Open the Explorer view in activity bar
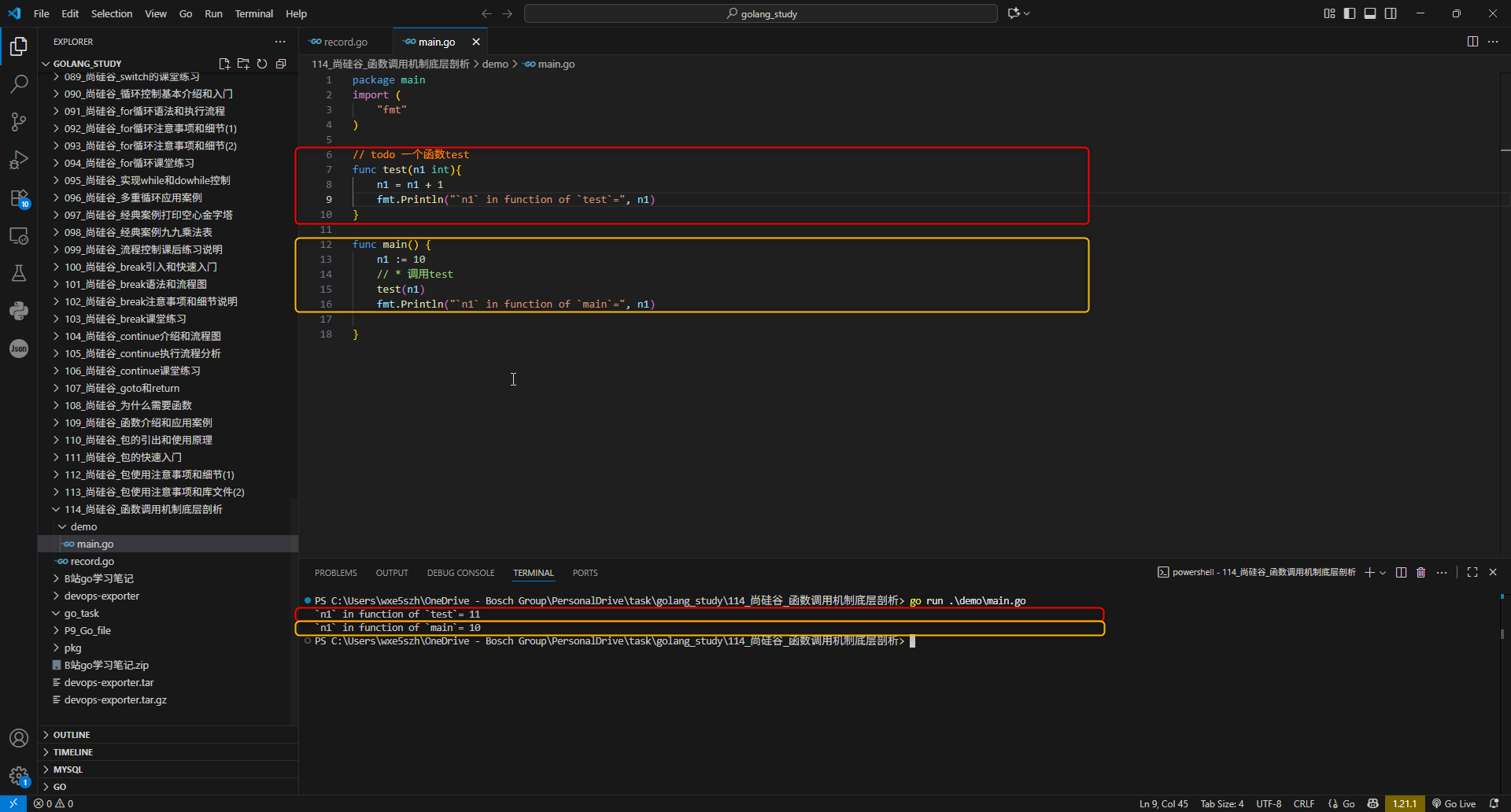 [x=19, y=46]
